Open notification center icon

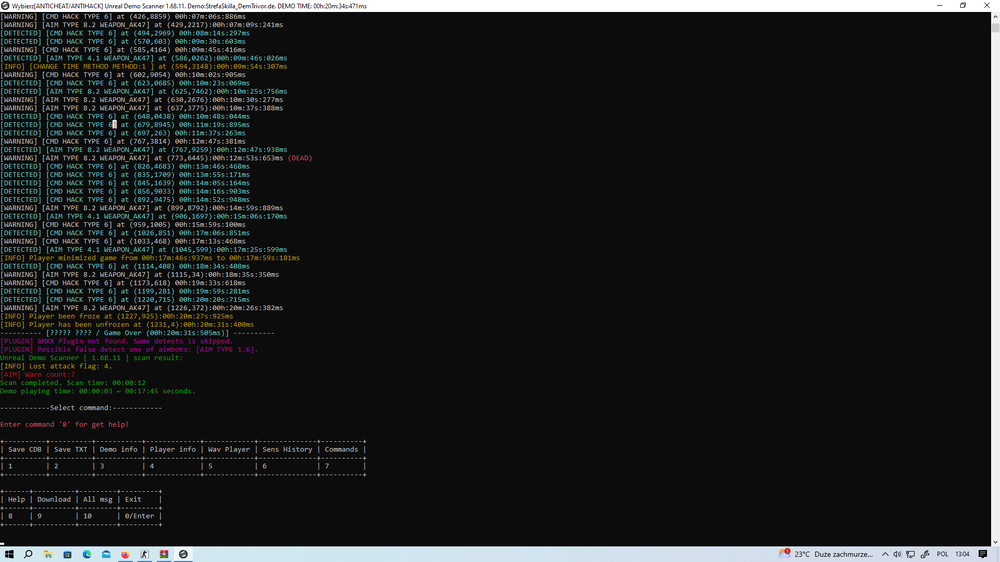click(983, 554)
